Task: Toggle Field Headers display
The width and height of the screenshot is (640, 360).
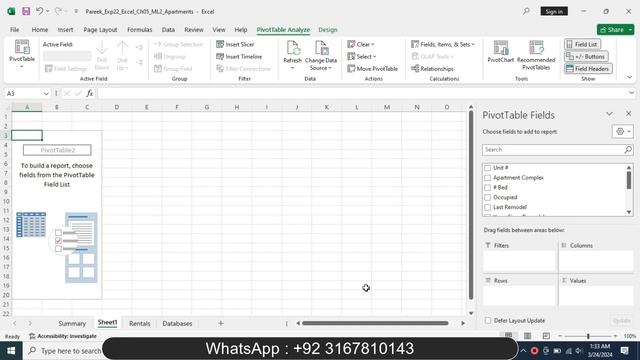Action: pos(588,69)
